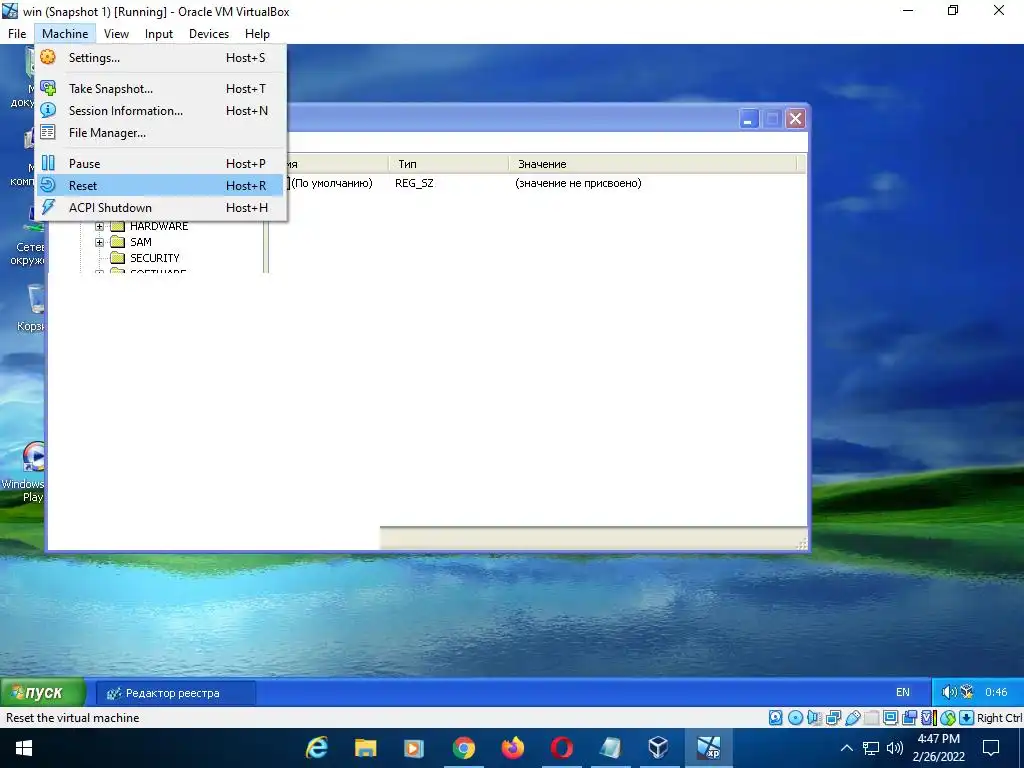Viewport: 1024px width, 768px height.
Task: Minimize the Registry Editor window
Action: [x=748, y=119]
